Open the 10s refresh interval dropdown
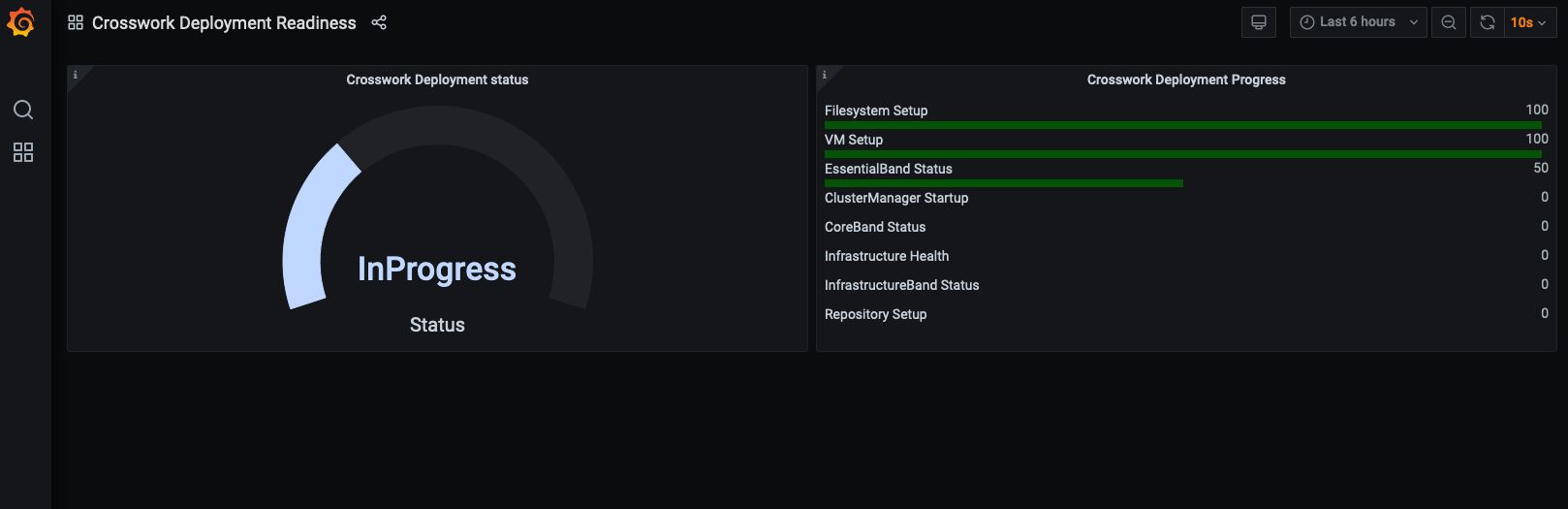The height and width of the screenshot is (509, 1568). [x=1529, y=22]
